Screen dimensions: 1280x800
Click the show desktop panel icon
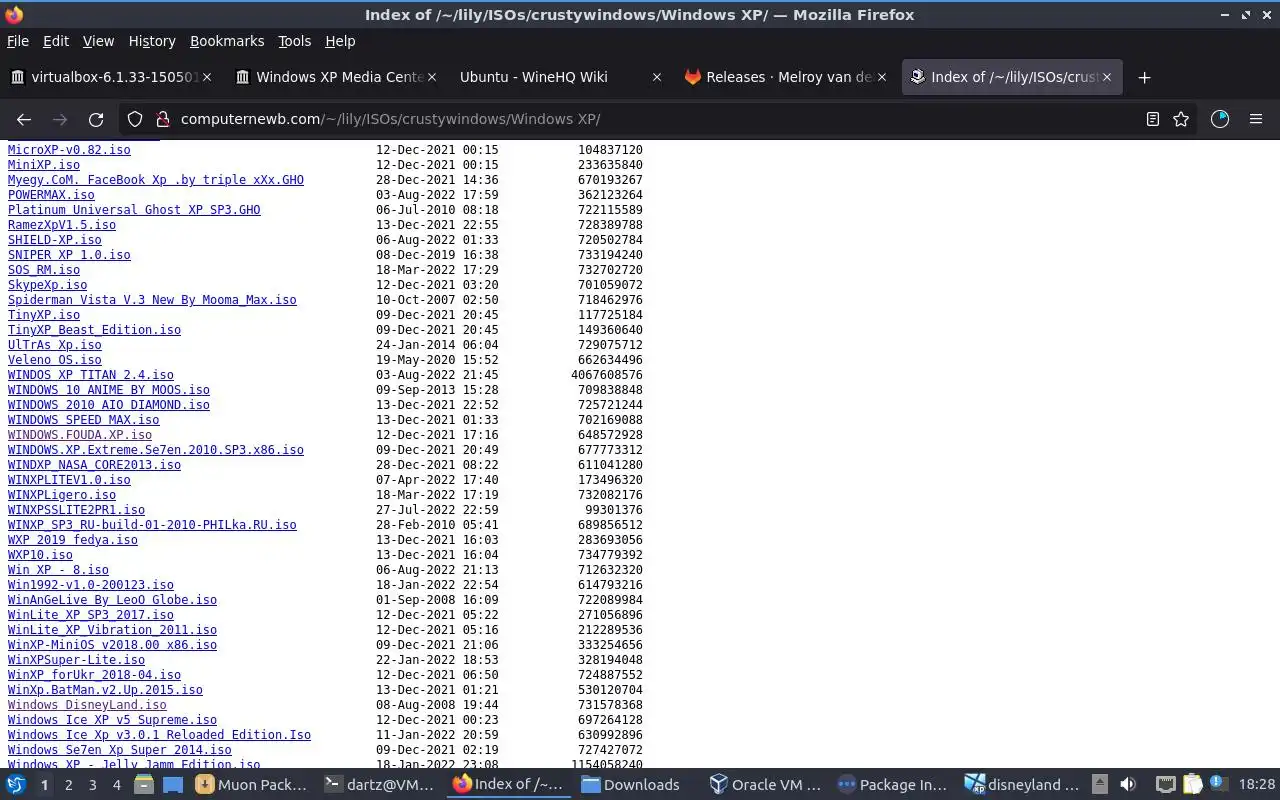click(173, 785)
